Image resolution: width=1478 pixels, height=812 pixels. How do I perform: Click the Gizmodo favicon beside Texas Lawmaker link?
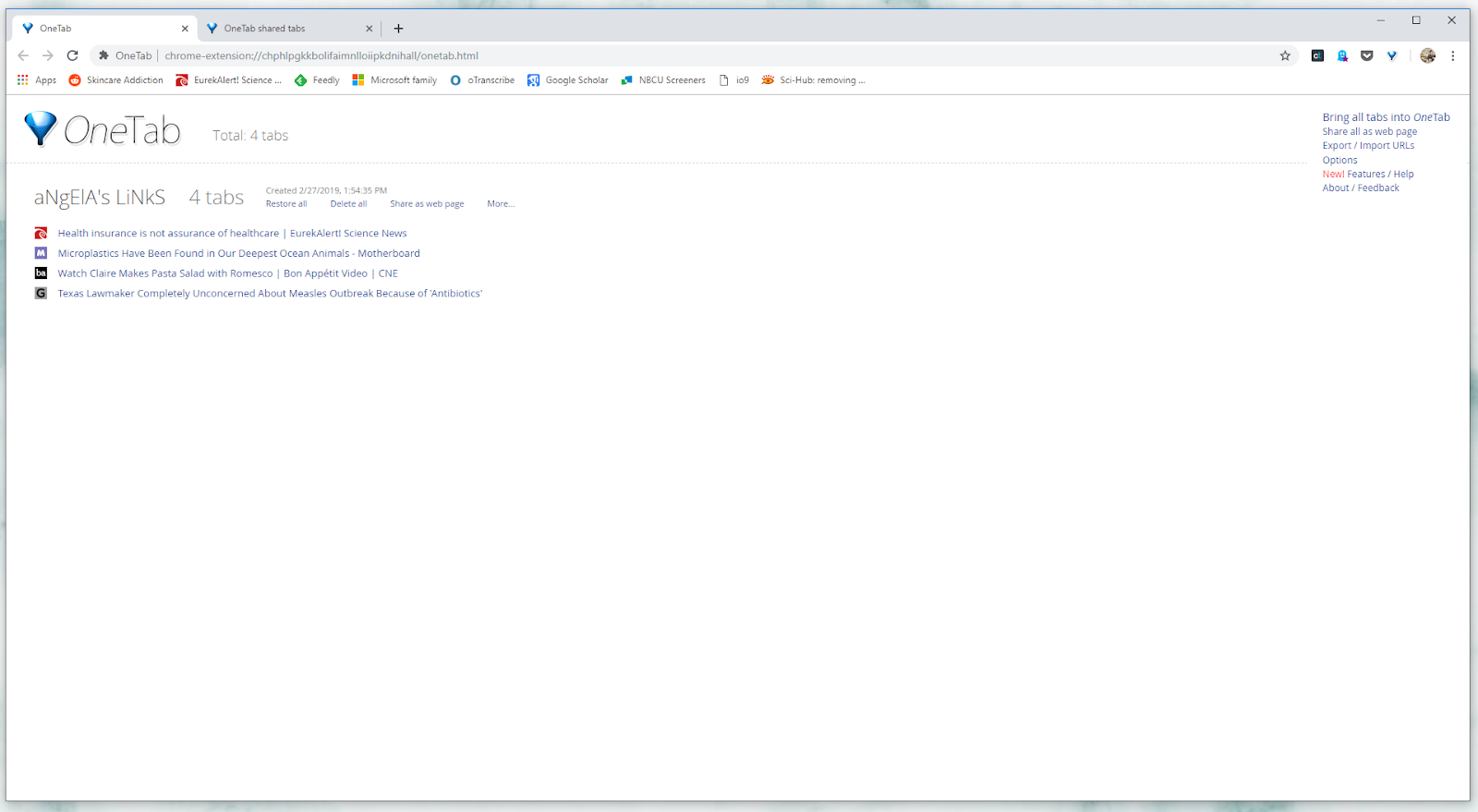(41, 293)
